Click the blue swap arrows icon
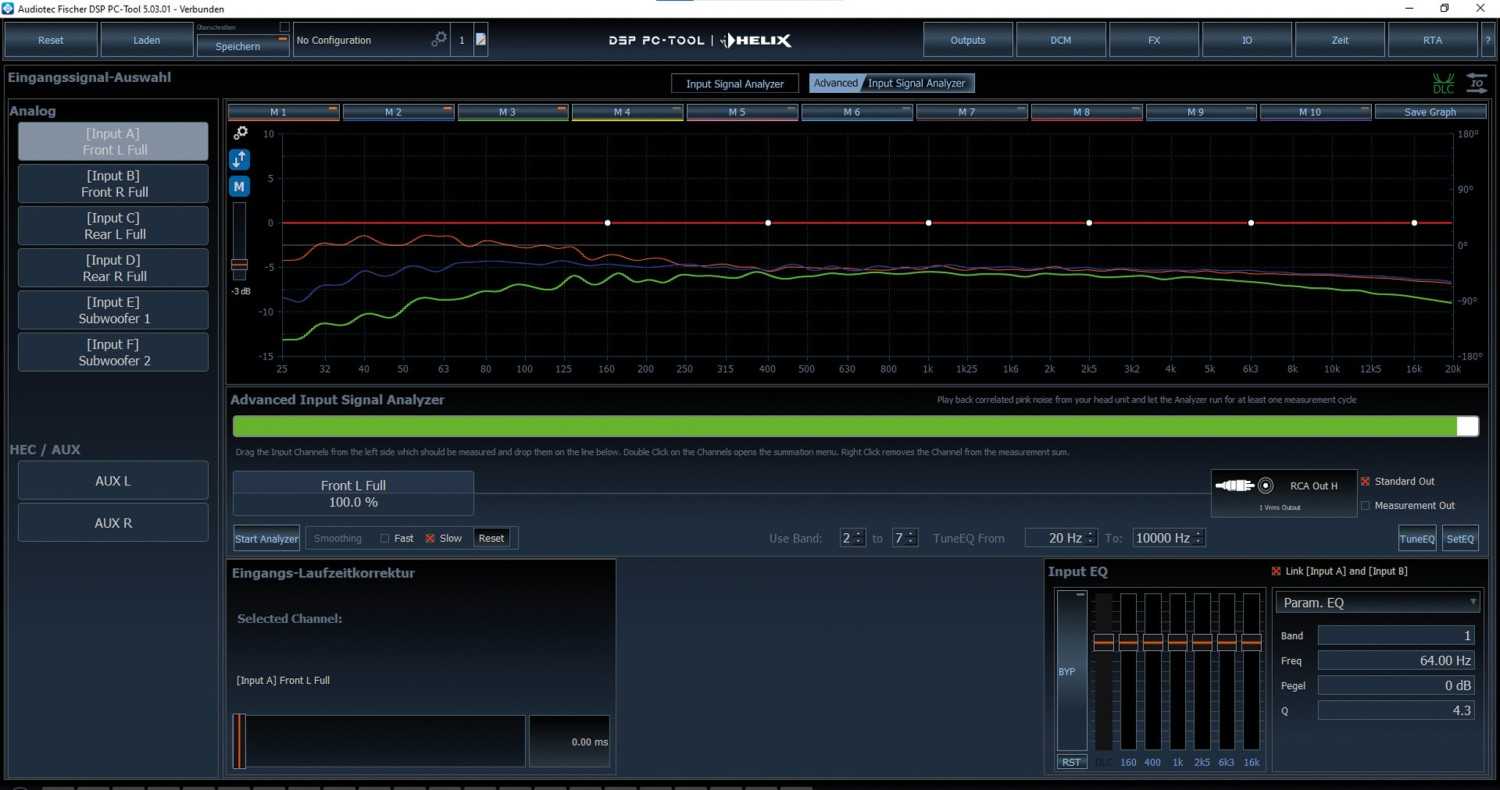The image size is (1500, 790). pos(239,159)
